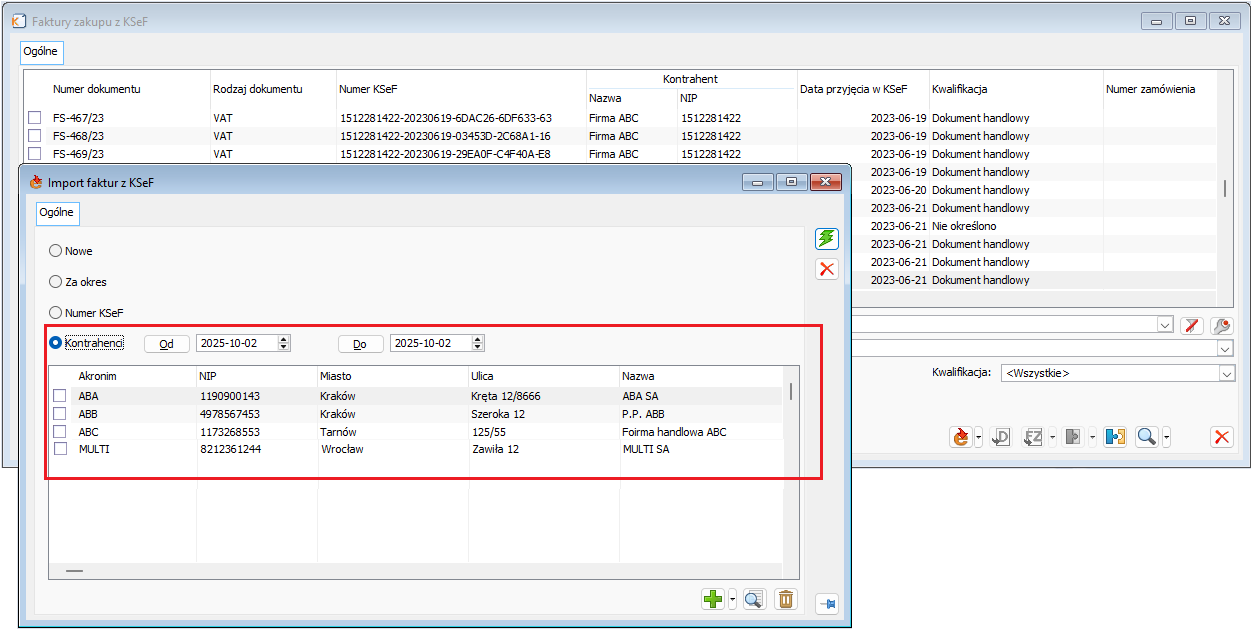Click the grayed puzzle piece icon

pyautogui.click(x=1073, y=437)
